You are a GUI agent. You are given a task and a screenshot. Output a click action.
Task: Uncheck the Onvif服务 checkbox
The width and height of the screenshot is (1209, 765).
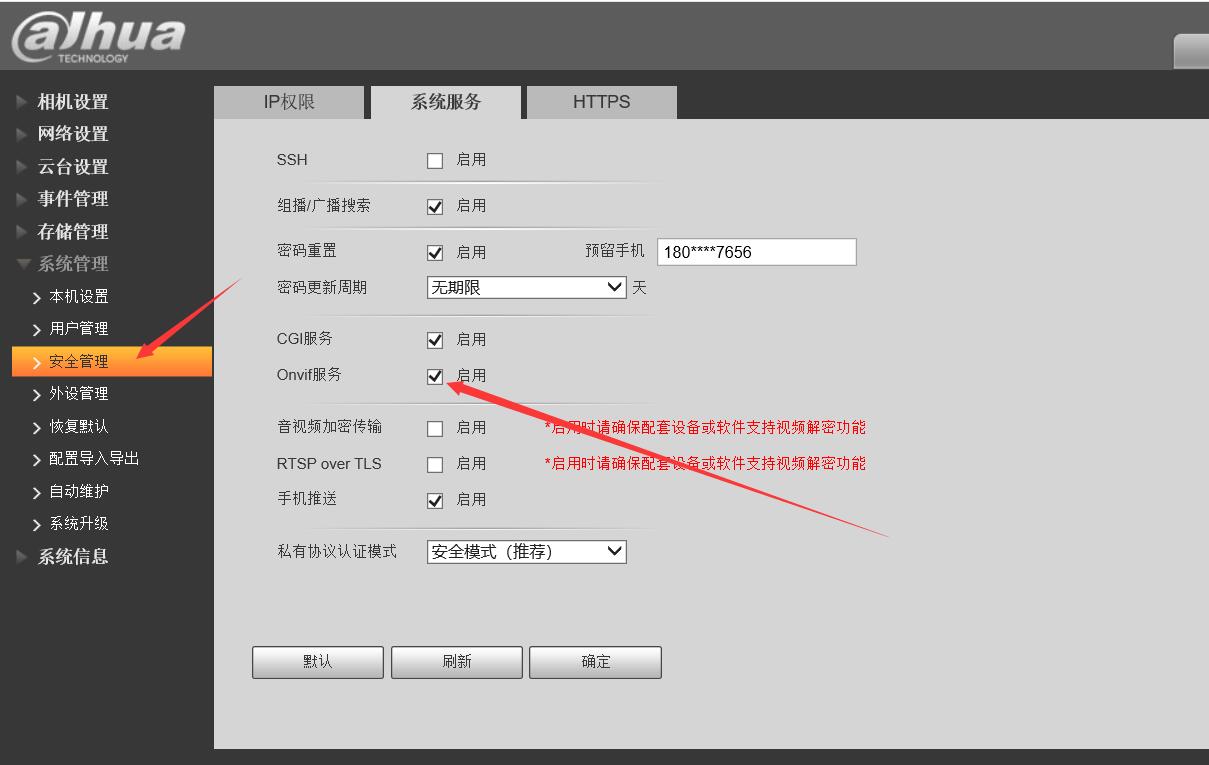[x=435, y=377]
